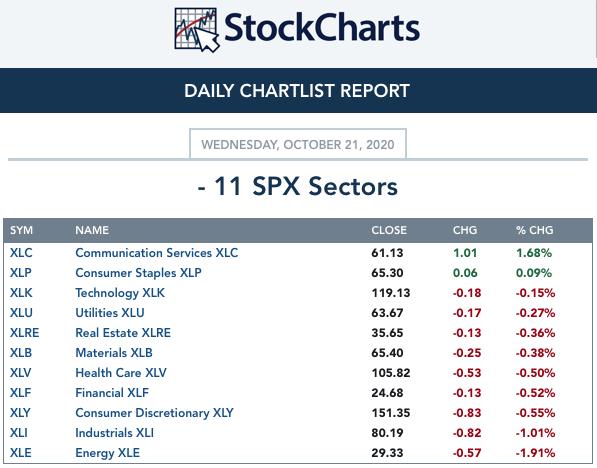
Task: Click the % CHG column header
Action: coord(535,230)
